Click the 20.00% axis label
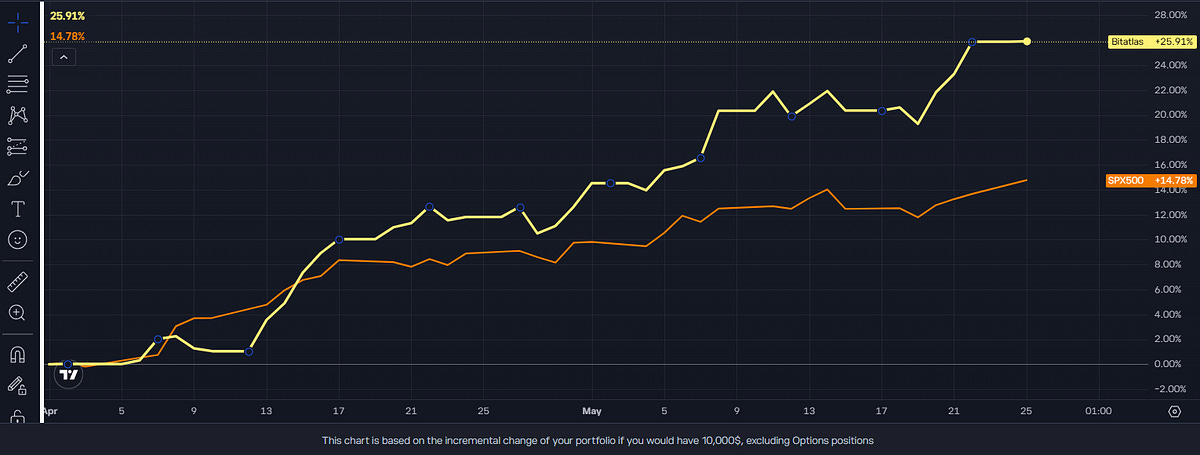 tap(1170, 114)
